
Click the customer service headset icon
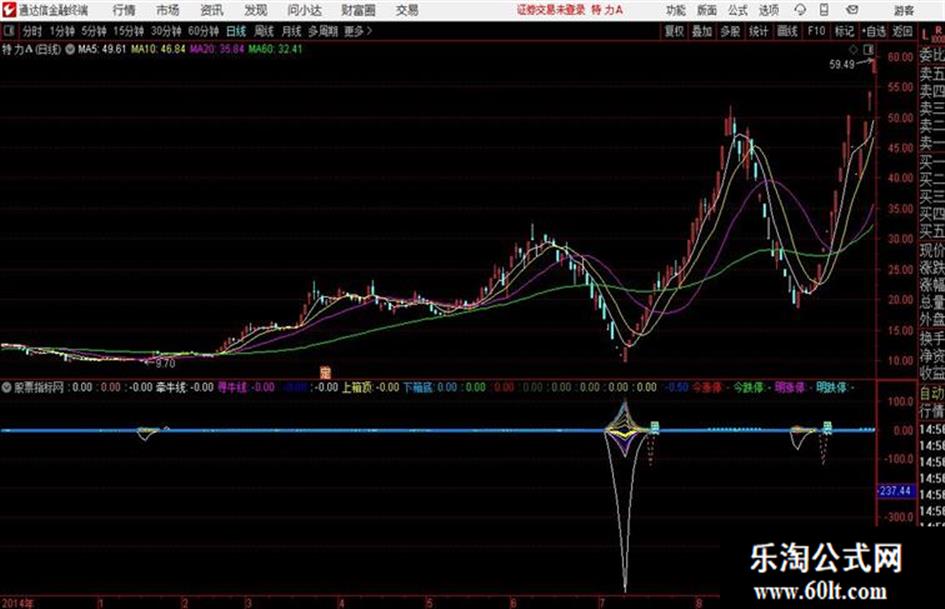[x=800, y=10]
